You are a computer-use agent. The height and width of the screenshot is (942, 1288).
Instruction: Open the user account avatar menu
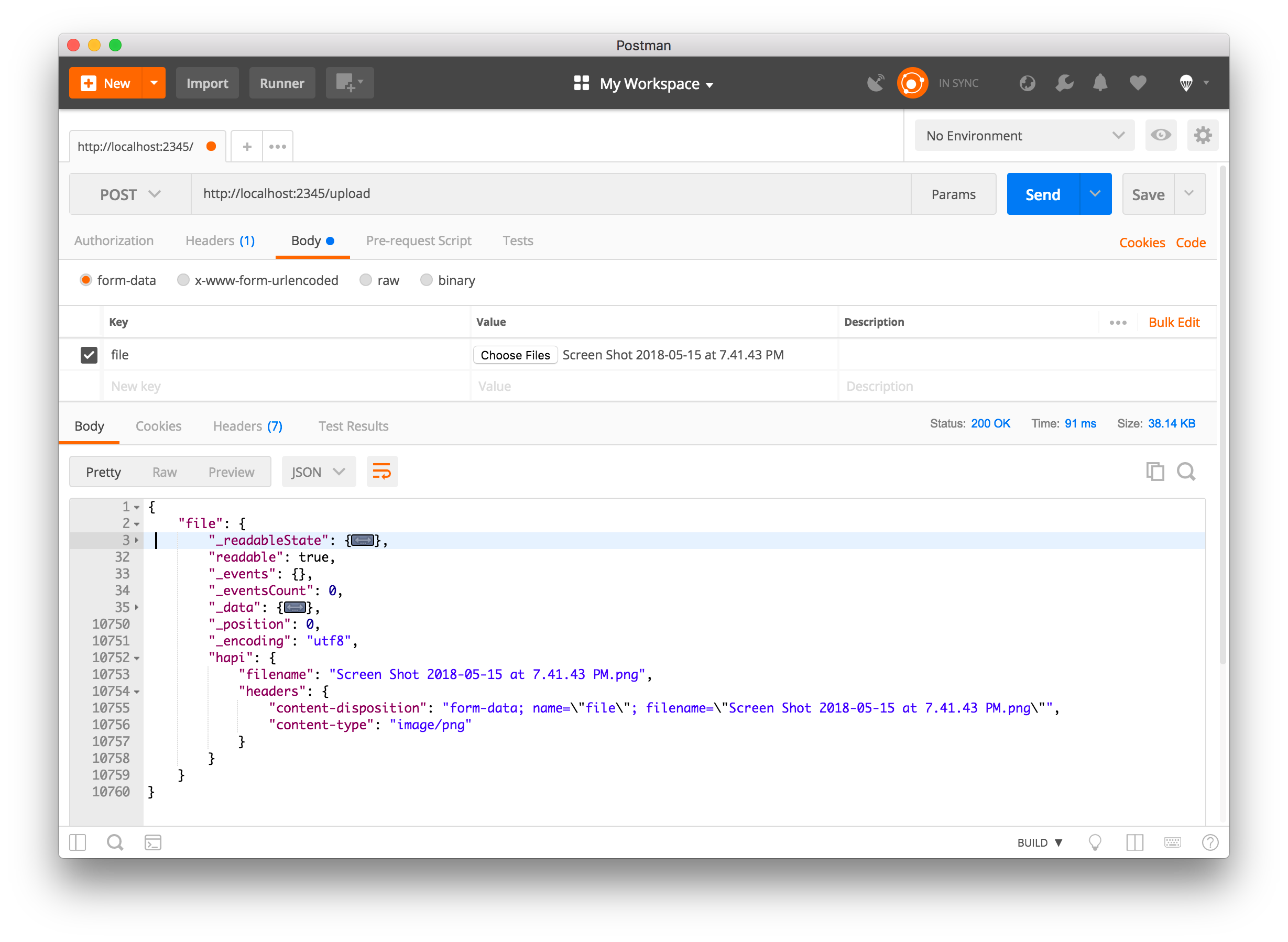(1193, 83)
